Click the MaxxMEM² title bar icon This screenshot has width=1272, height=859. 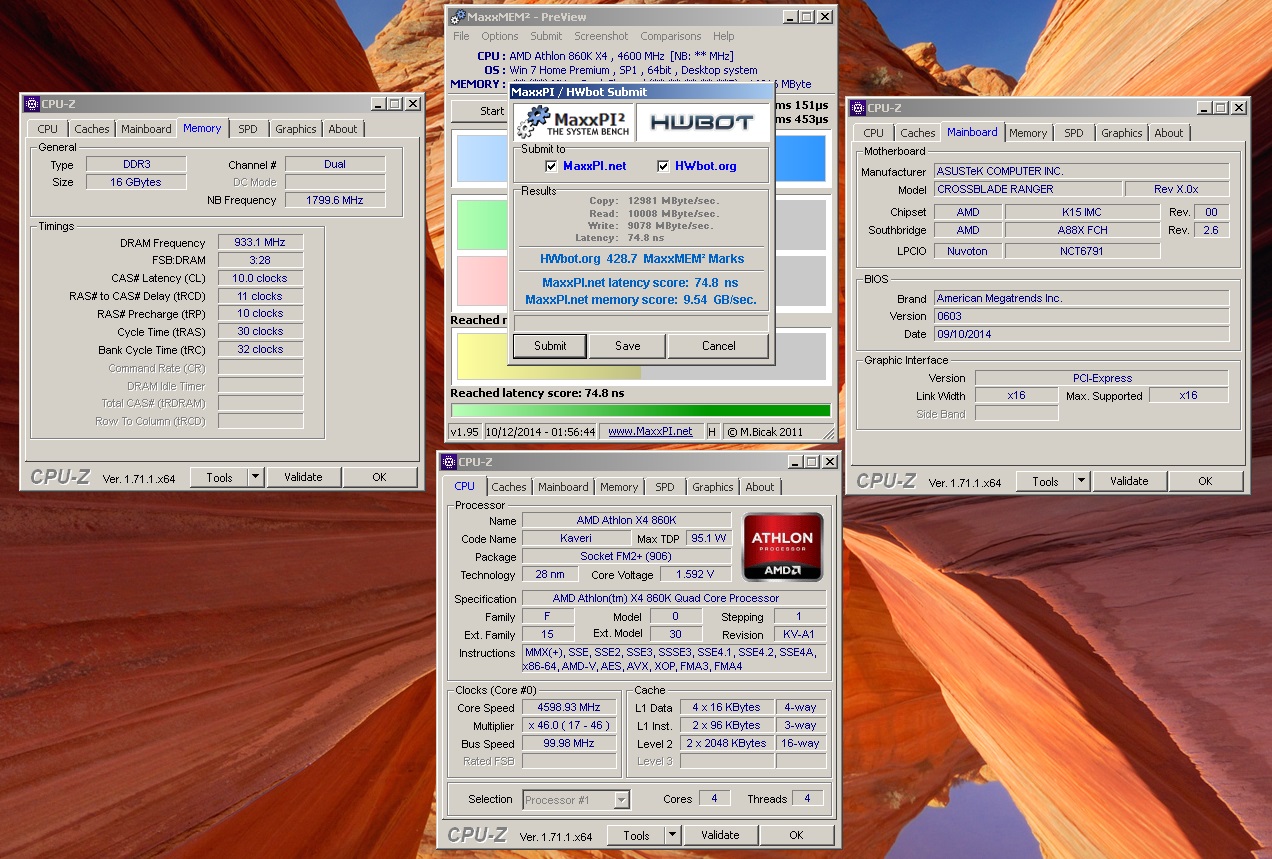tap(459, 16)
